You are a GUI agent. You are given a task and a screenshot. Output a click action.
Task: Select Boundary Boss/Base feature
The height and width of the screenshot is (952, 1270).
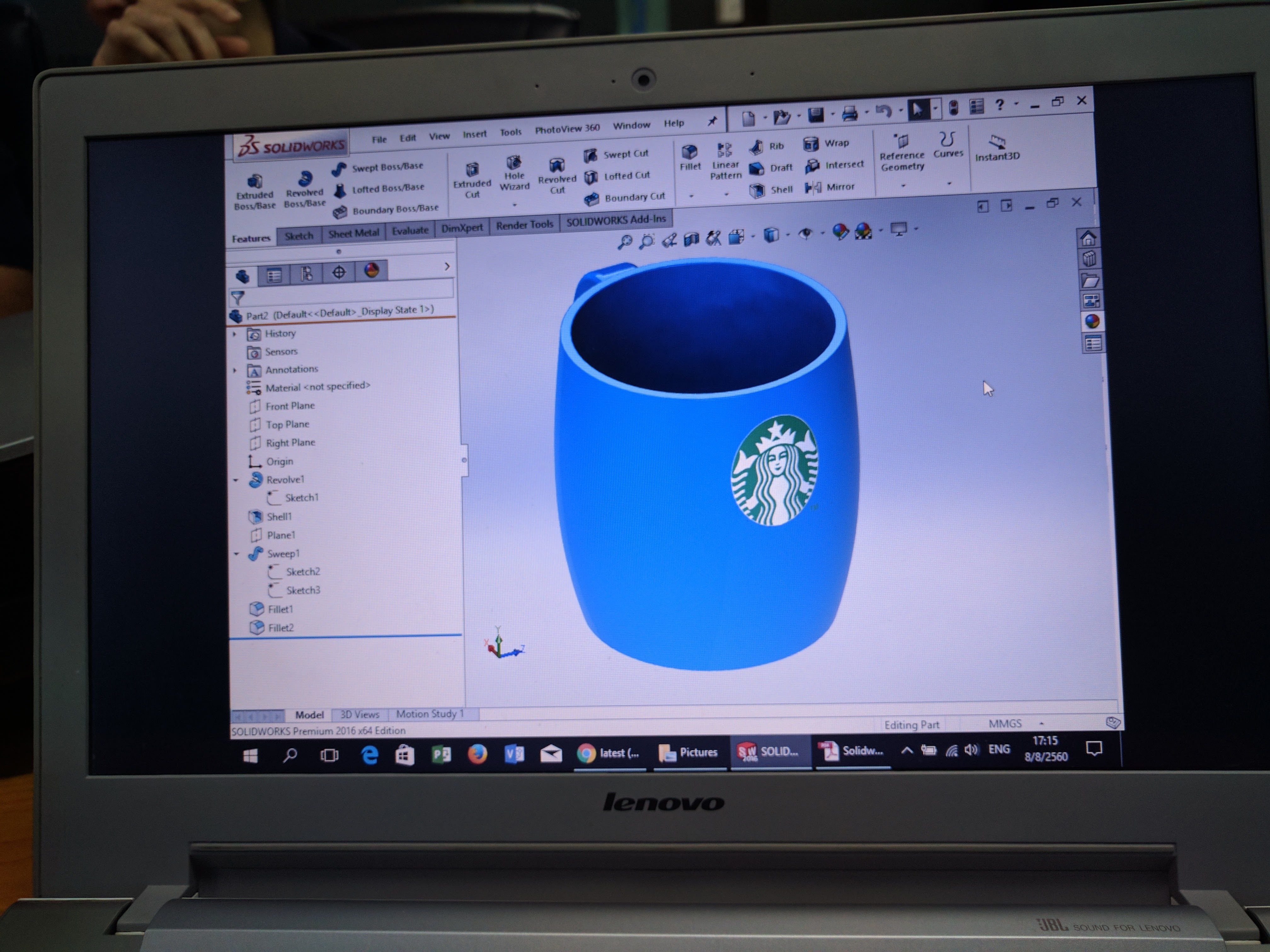tap(386, 210)
